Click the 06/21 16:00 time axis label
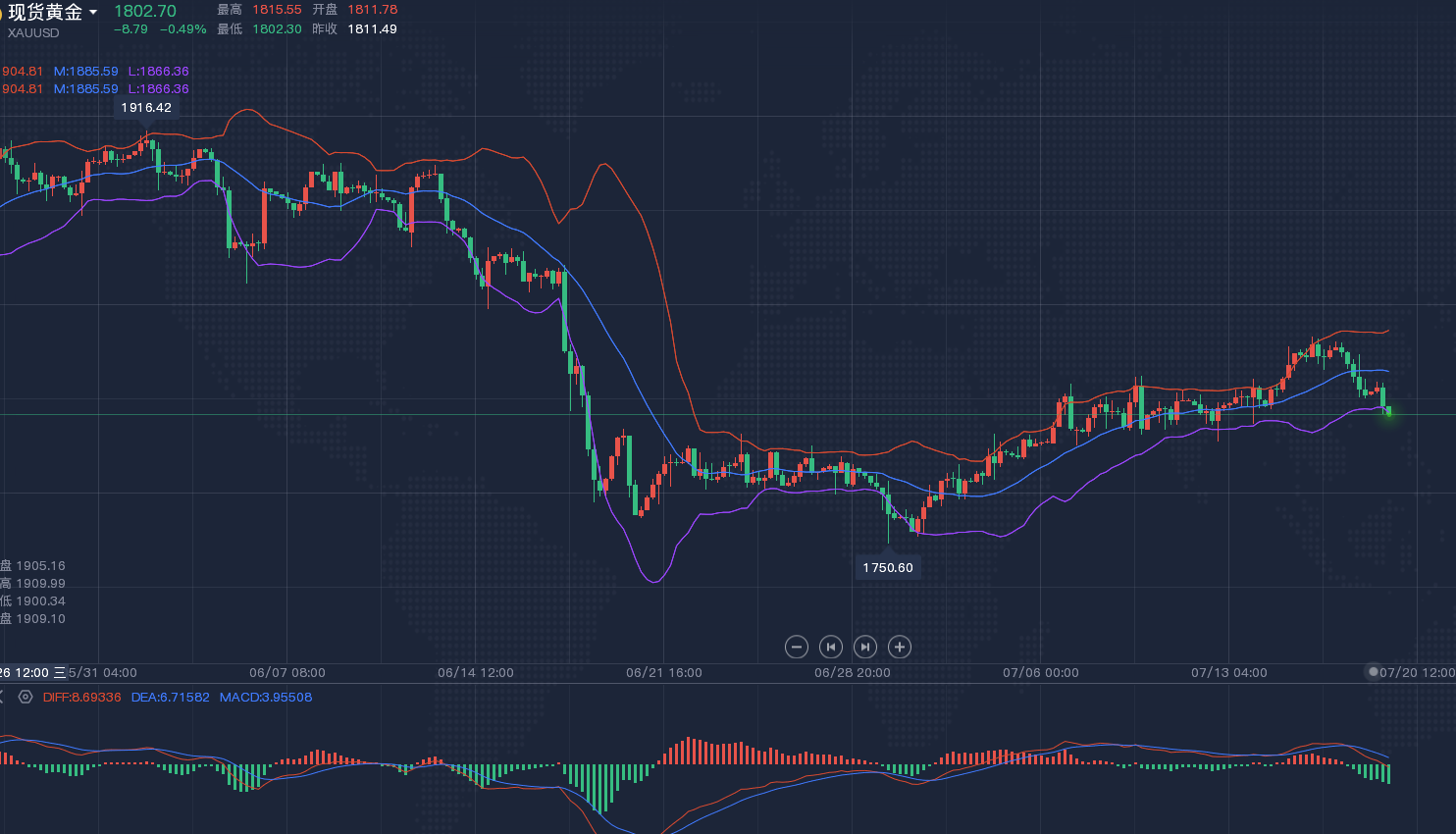 [x=664, y=672]
